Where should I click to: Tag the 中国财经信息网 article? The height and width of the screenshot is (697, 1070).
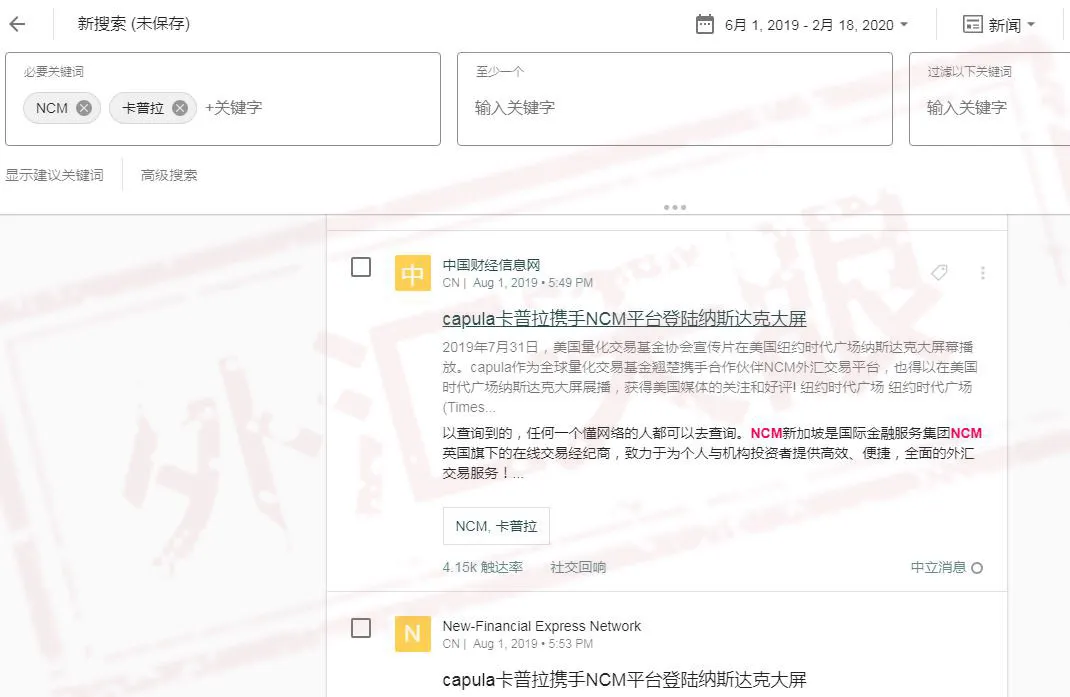tap(939, 272)
